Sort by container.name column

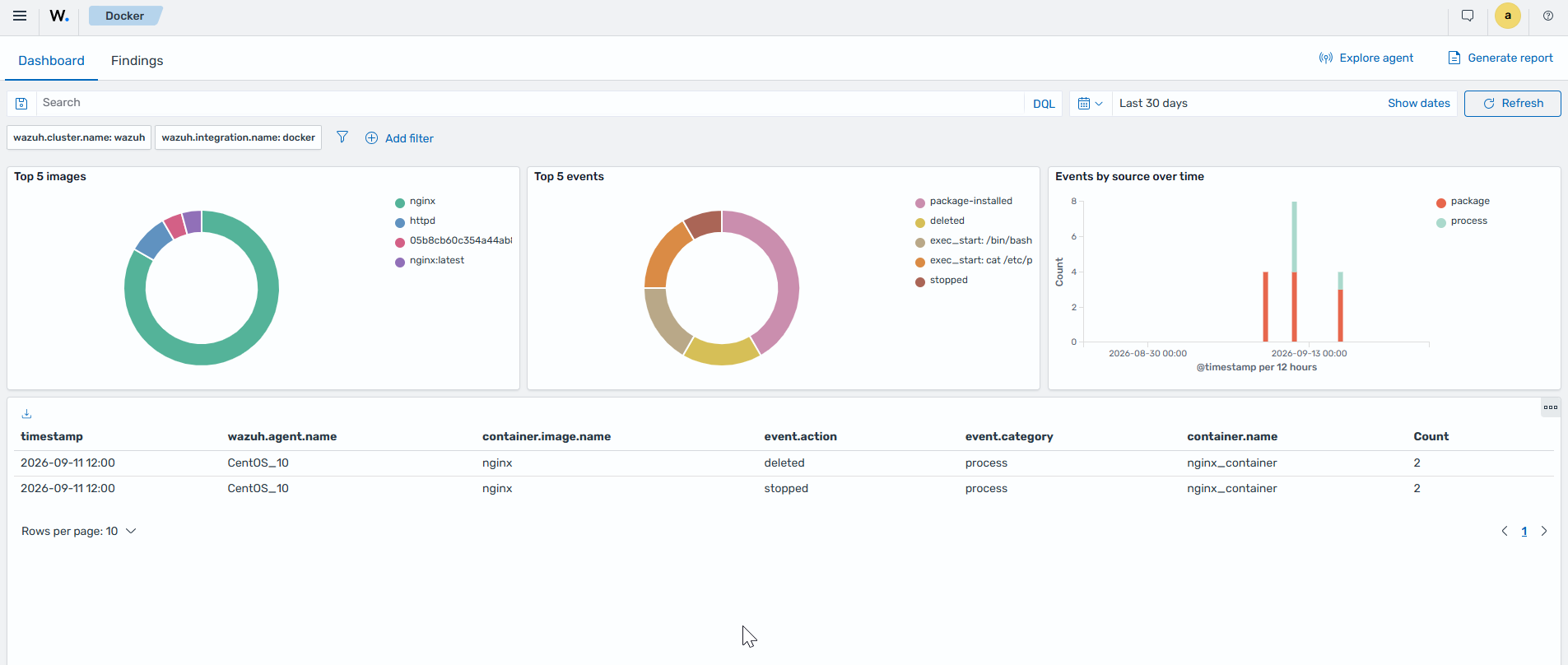1232,436
